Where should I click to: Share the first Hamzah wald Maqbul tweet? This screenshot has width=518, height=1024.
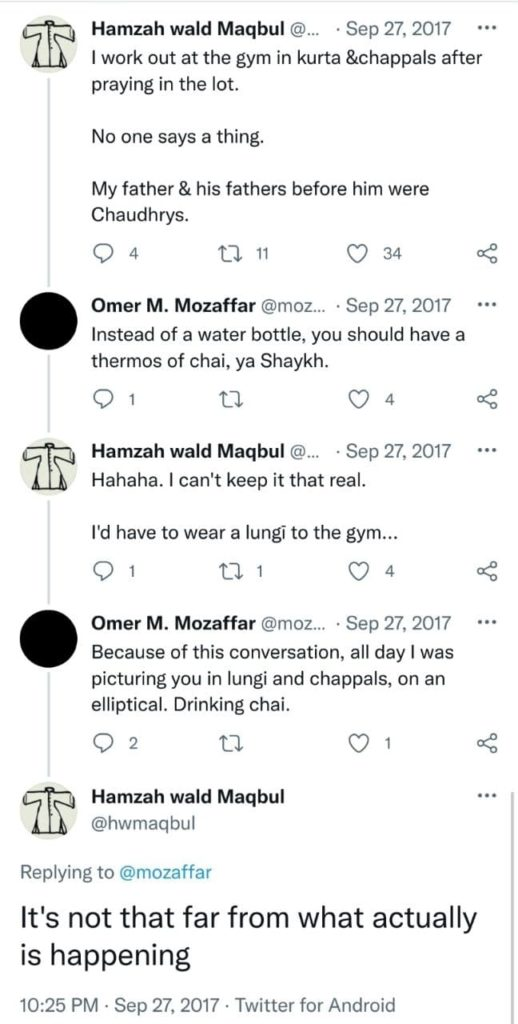(x=487, y=254)
